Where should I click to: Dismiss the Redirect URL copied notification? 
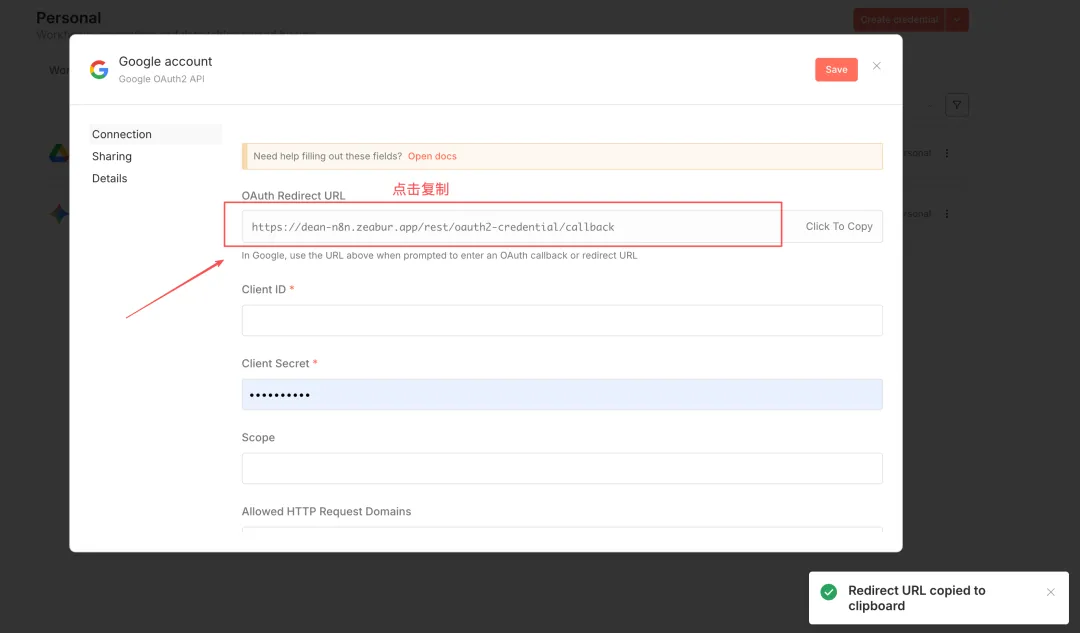point(1050,592)
